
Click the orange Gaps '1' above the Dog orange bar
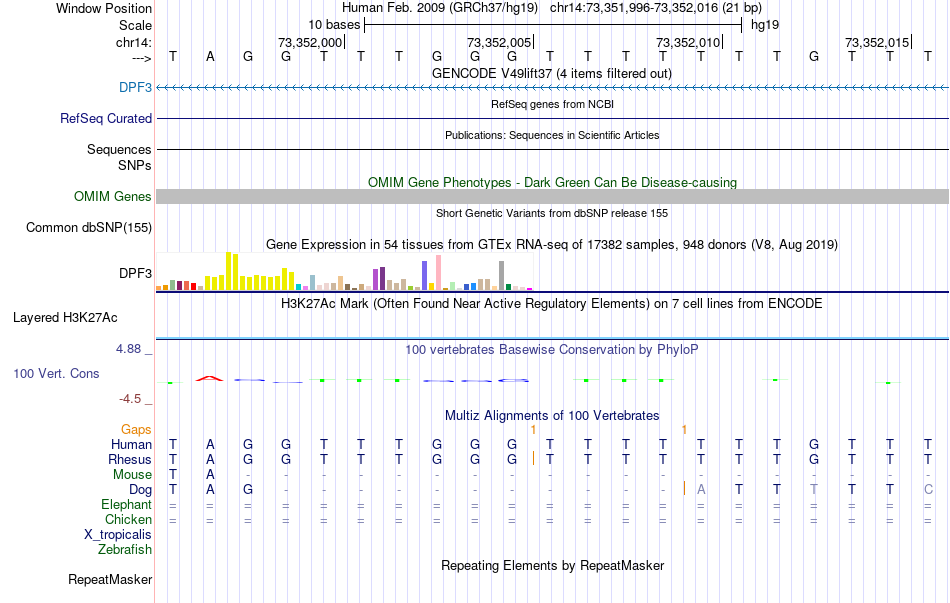coord(684,430)
